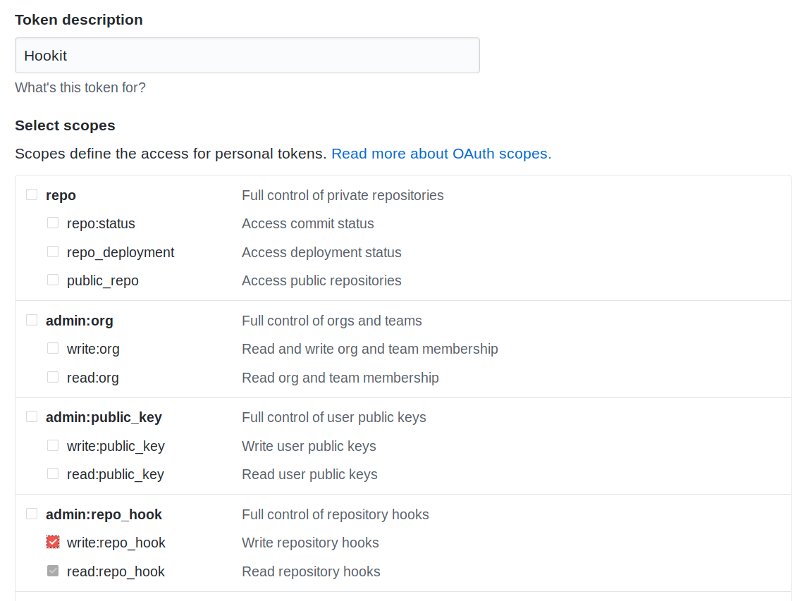Open Read more about OAuth scopes link
Screen dimensions: 800x601
click(x=441, y=154)
